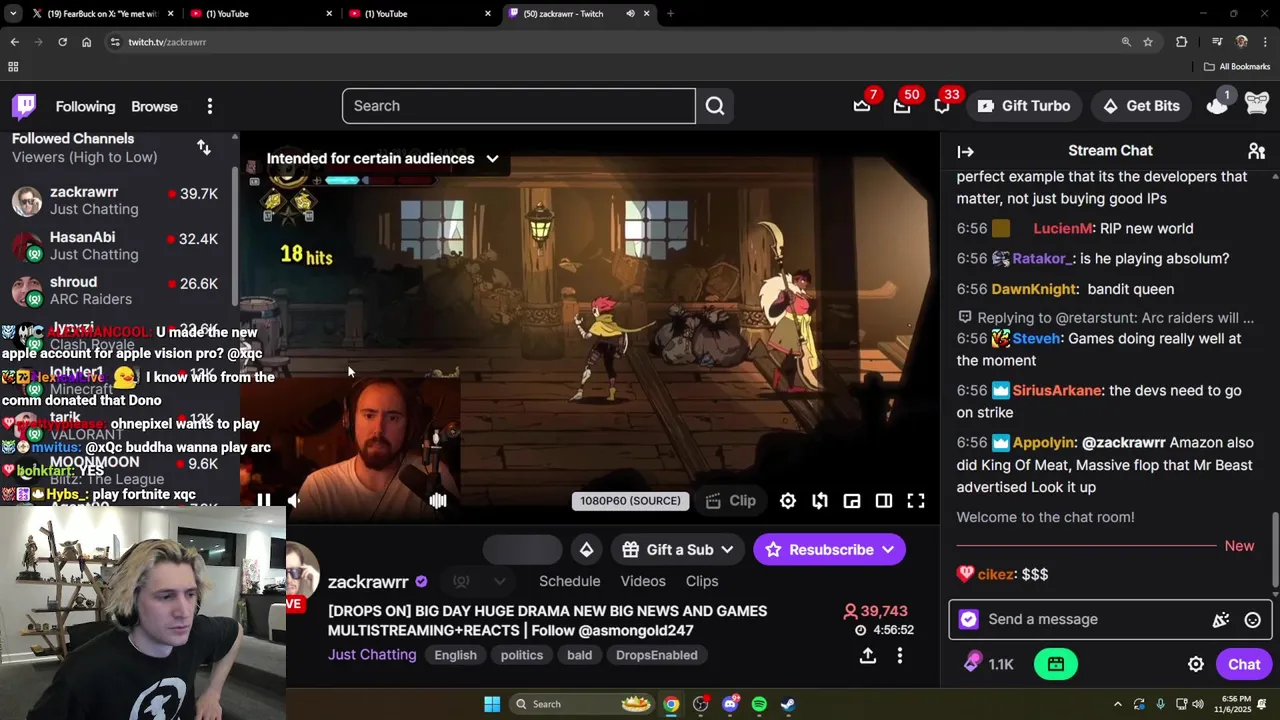Open the green Drops inventory icon
This screenshot has height=720, width=1280.
click(x=1056, y=664)
